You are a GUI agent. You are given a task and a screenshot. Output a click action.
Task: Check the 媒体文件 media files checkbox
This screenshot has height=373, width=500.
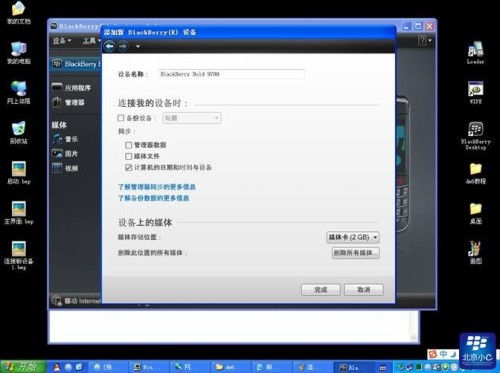tap(129, 156)
